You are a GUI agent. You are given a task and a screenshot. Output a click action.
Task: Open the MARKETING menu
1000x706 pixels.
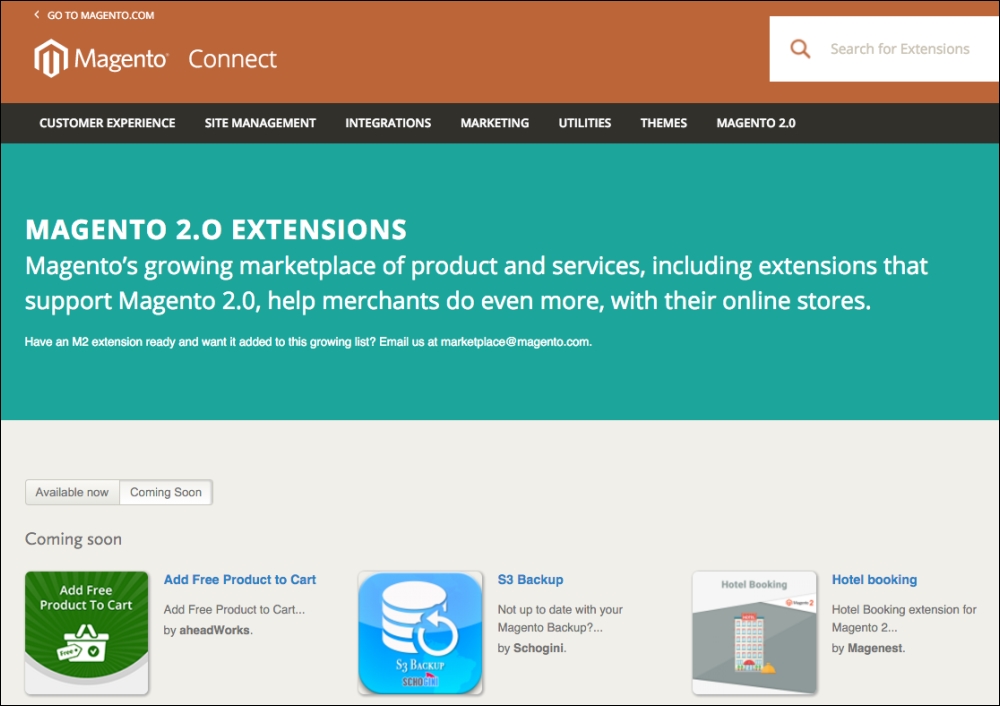(494, 123)
